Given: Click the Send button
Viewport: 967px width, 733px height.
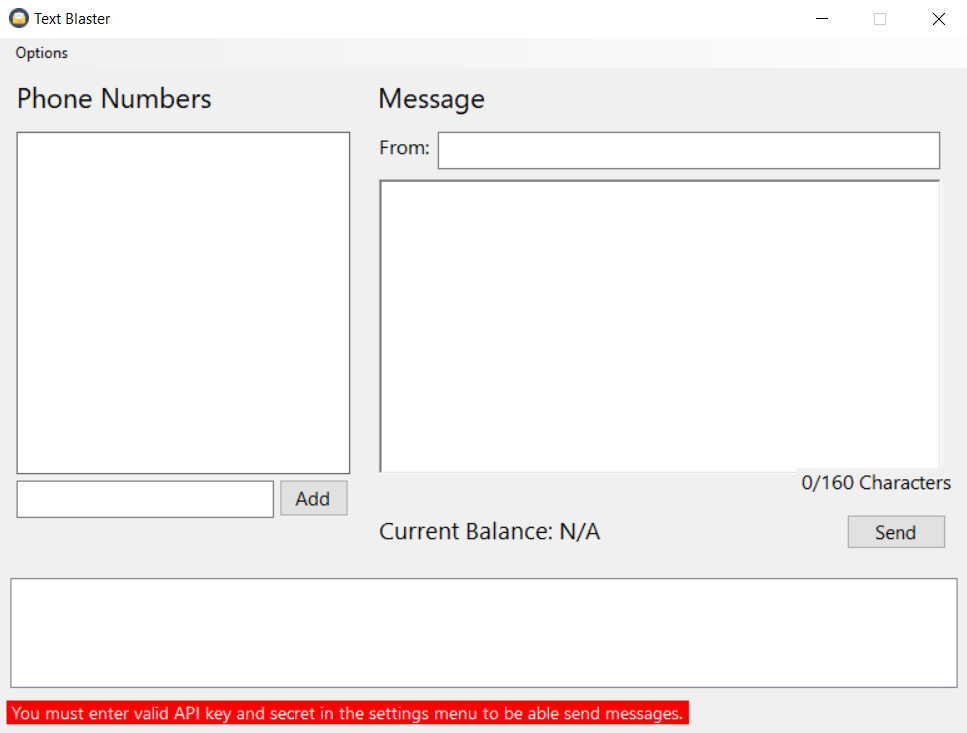Looking at the screenshot, I should (895, 531).
